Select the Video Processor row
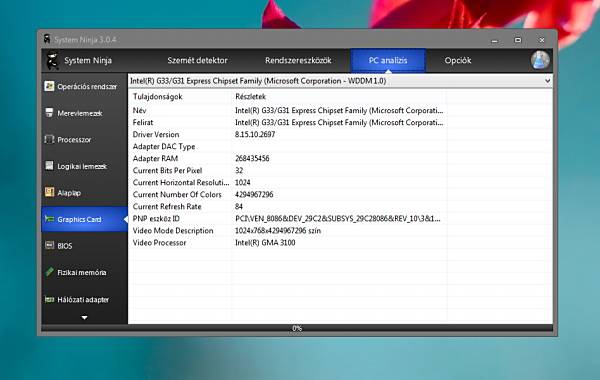The width and height of the screenshot is (600, 380). (x=341, y=243)
